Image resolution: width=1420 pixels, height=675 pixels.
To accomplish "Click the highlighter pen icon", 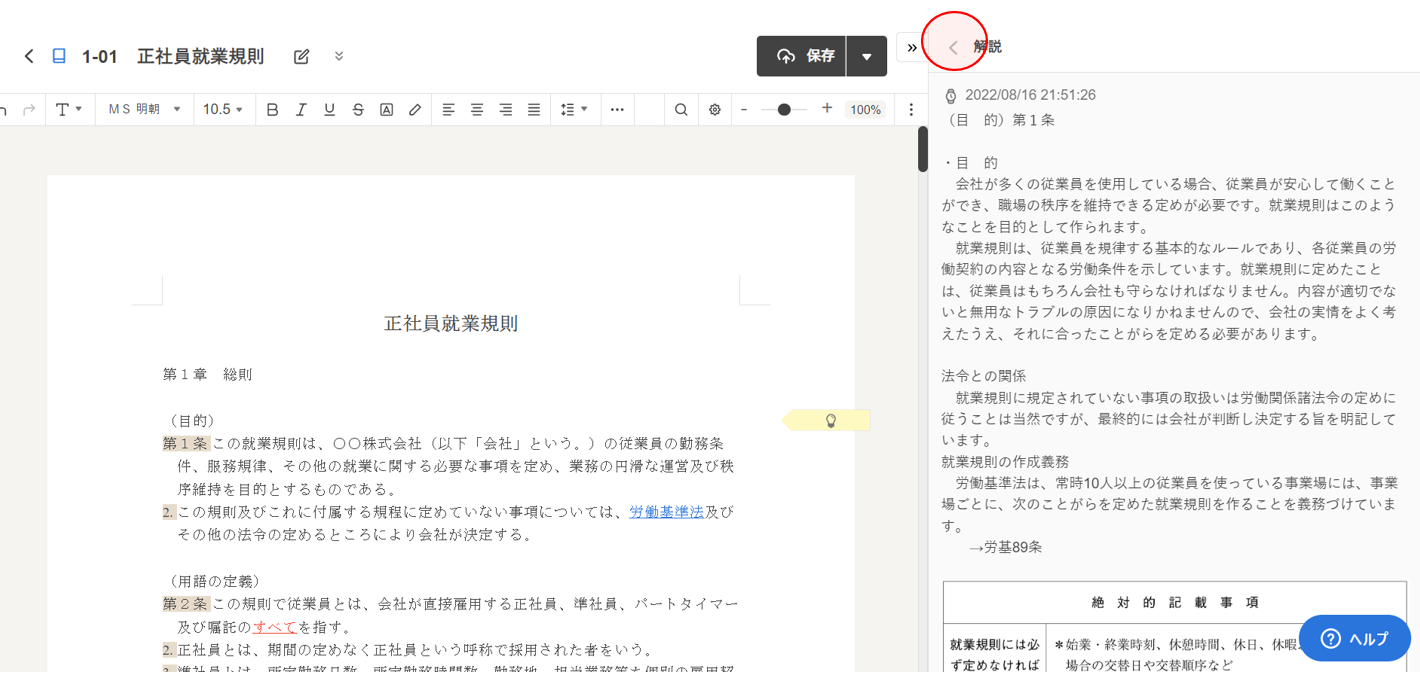I will 415,110.
